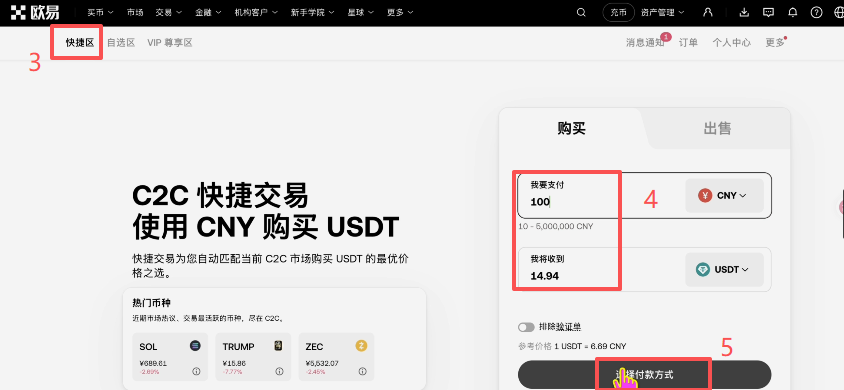Click TRUMP price ¥15.86
Viewport: 844px width, 390px height.
coord(234,363)
